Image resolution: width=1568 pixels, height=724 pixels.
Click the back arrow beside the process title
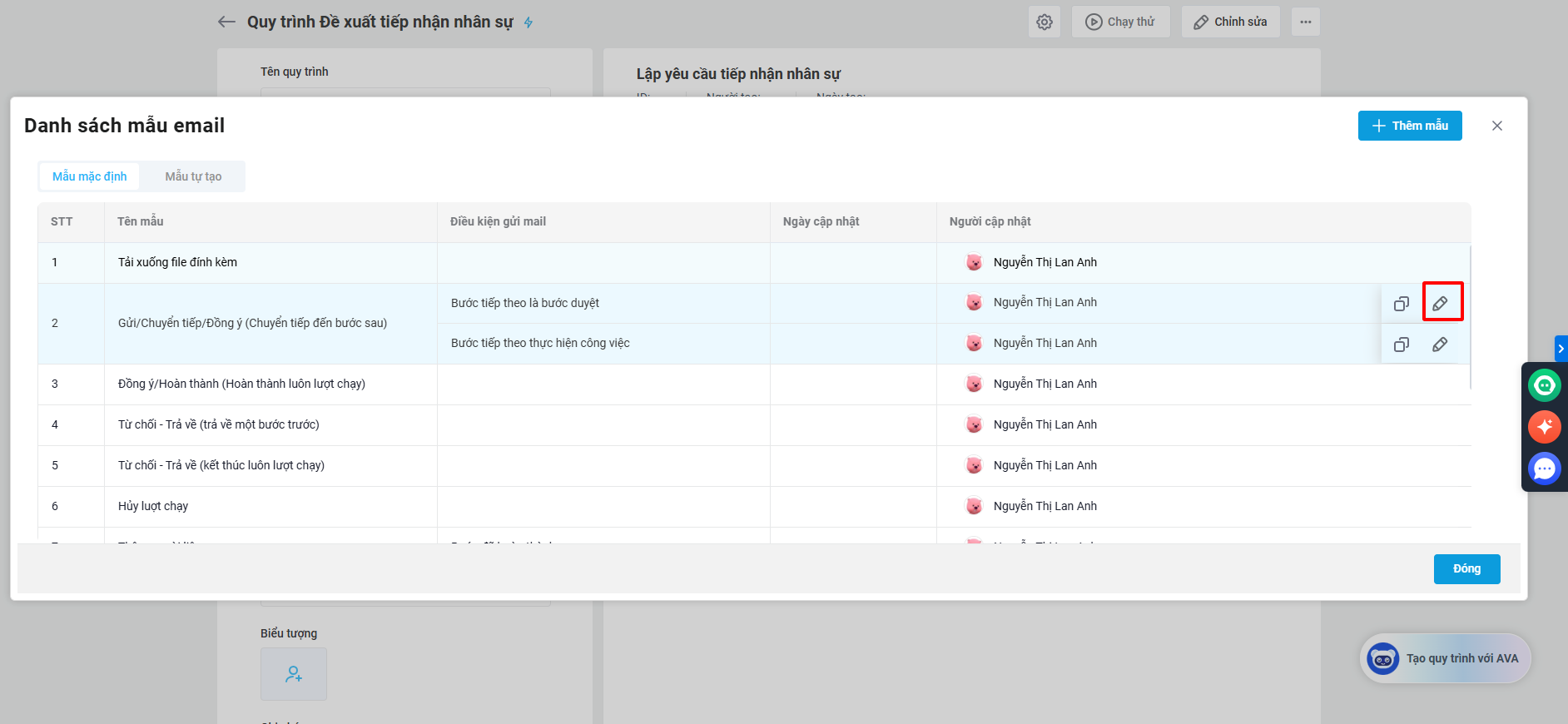(226, 22)
